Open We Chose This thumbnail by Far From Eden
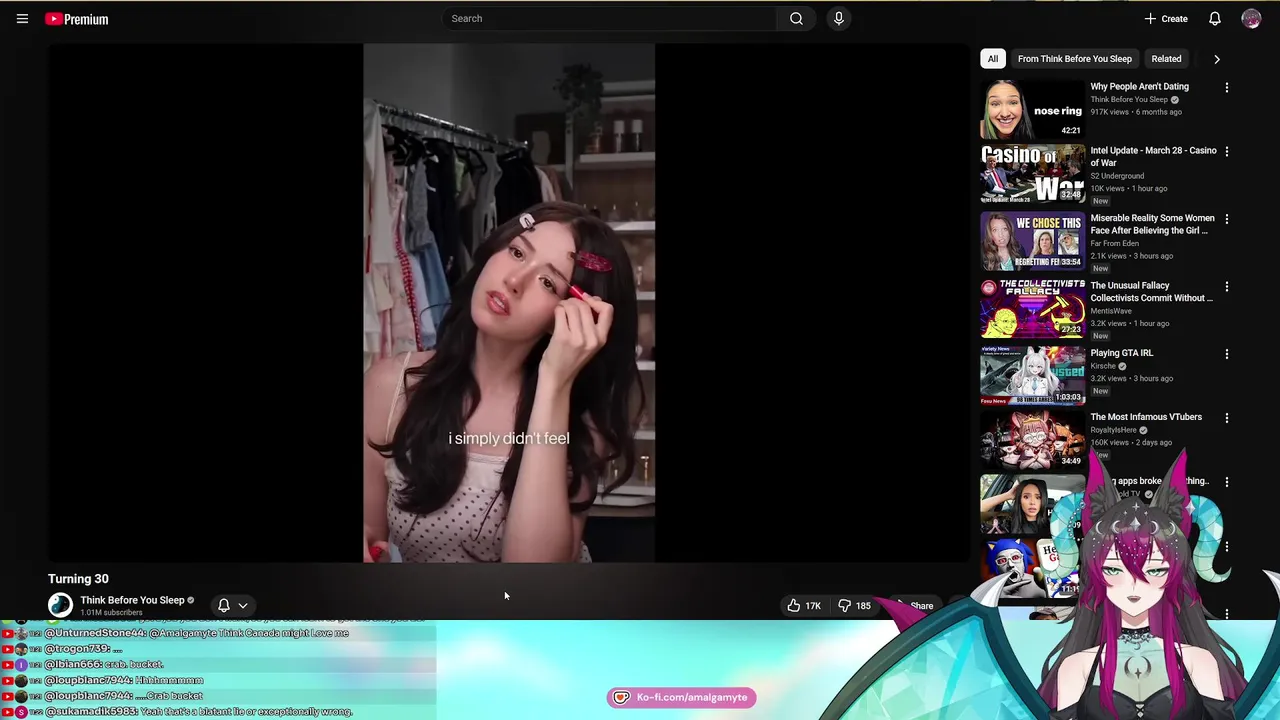The image size is (1280, 720). (1032, 241)
